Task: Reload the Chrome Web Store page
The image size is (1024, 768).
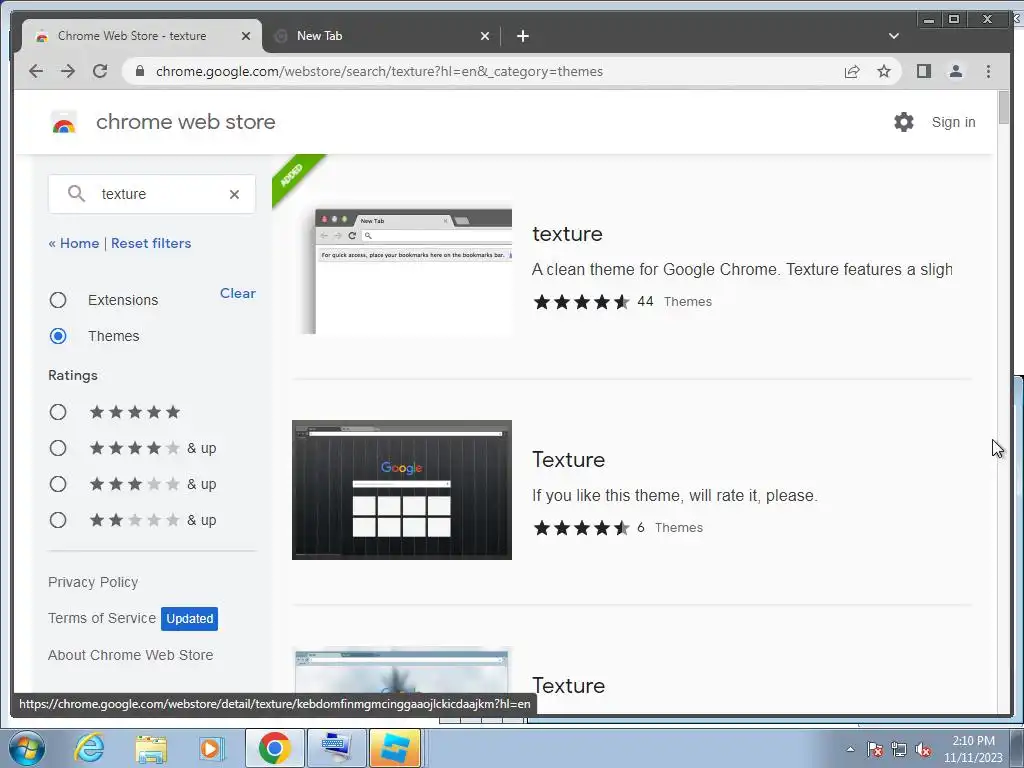Action: [100, 71]
